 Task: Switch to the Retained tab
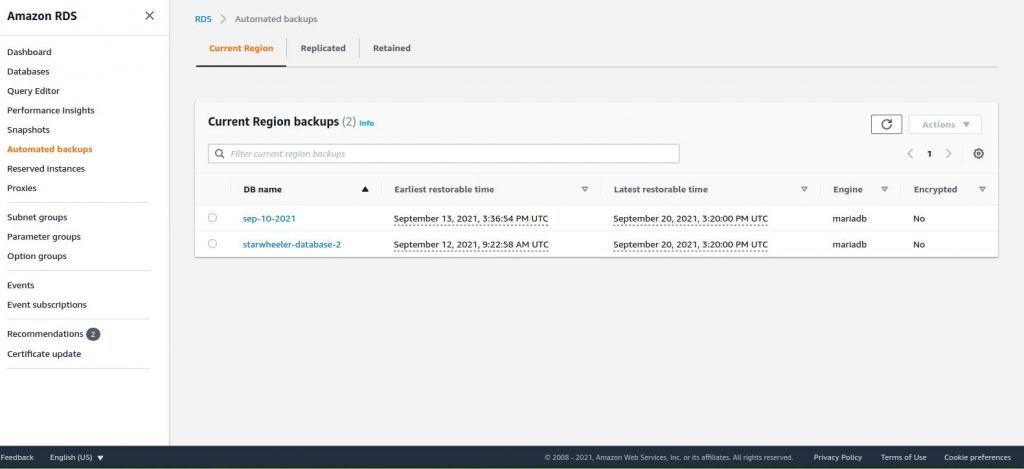[392, 48]
